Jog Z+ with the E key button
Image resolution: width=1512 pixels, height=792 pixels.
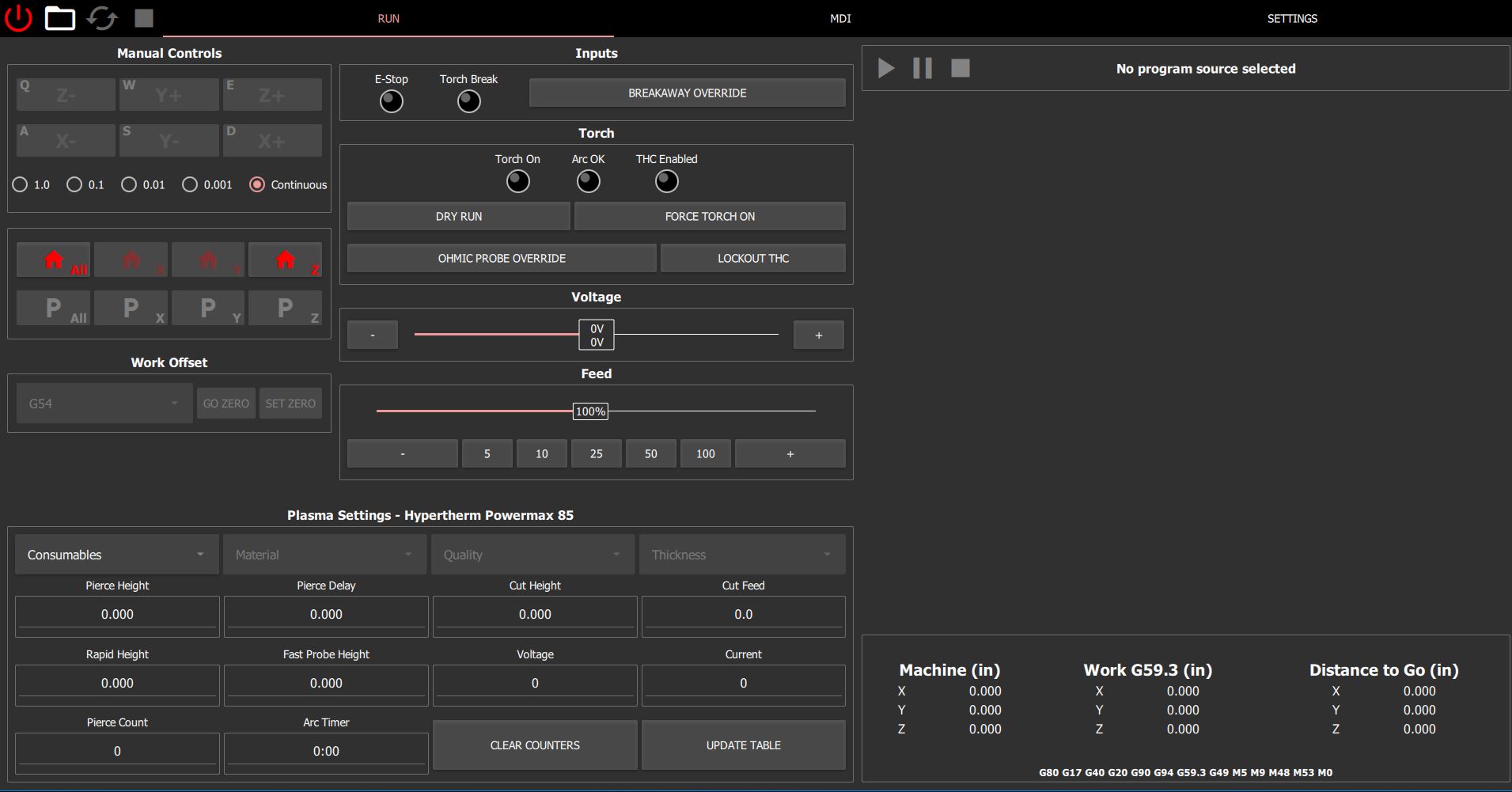tap(272, 94)
